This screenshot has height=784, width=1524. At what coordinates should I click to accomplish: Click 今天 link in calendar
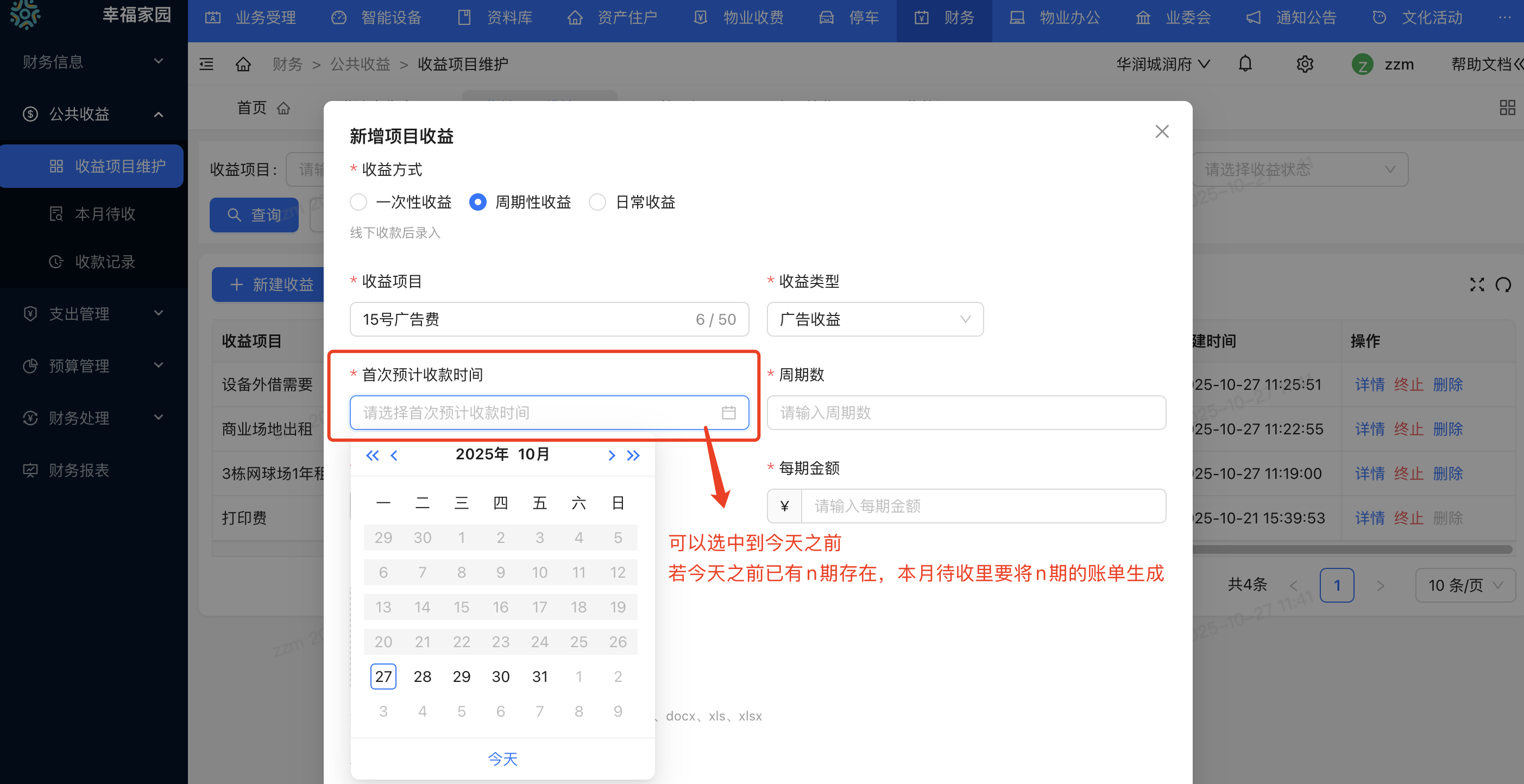click(502, 758)
